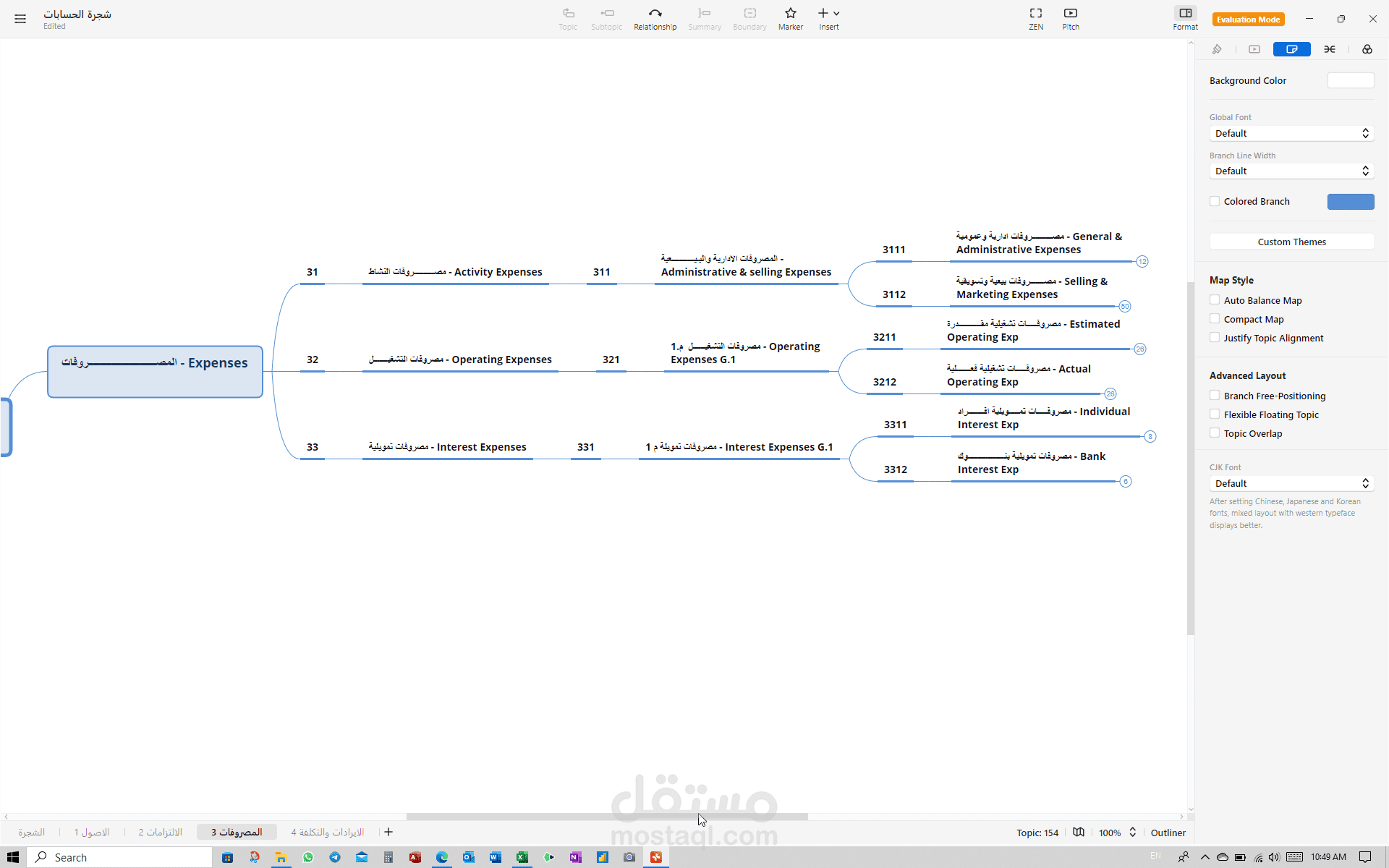Image resolution: width=1389 pixels, height=868 pixels.
Task: Open the CJK Font dropdown
Action: [x=1291, y=484]
